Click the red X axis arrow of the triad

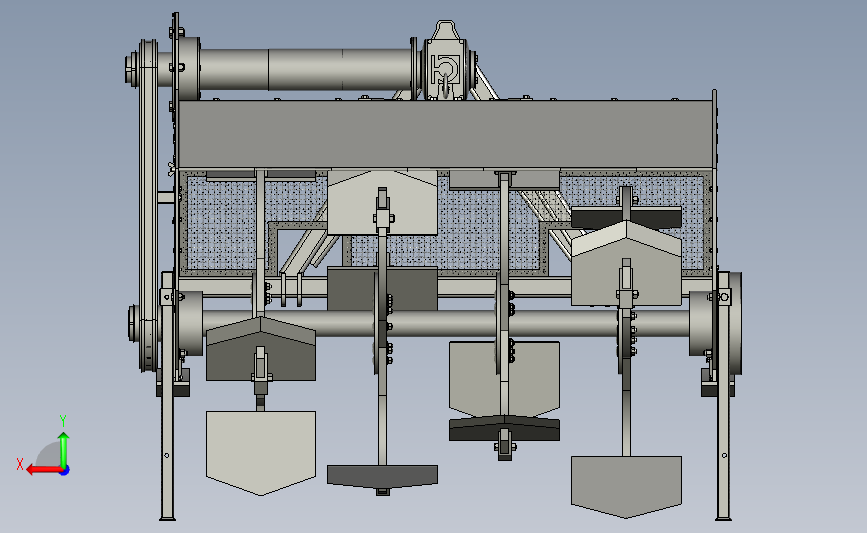(x=43, y=470)
